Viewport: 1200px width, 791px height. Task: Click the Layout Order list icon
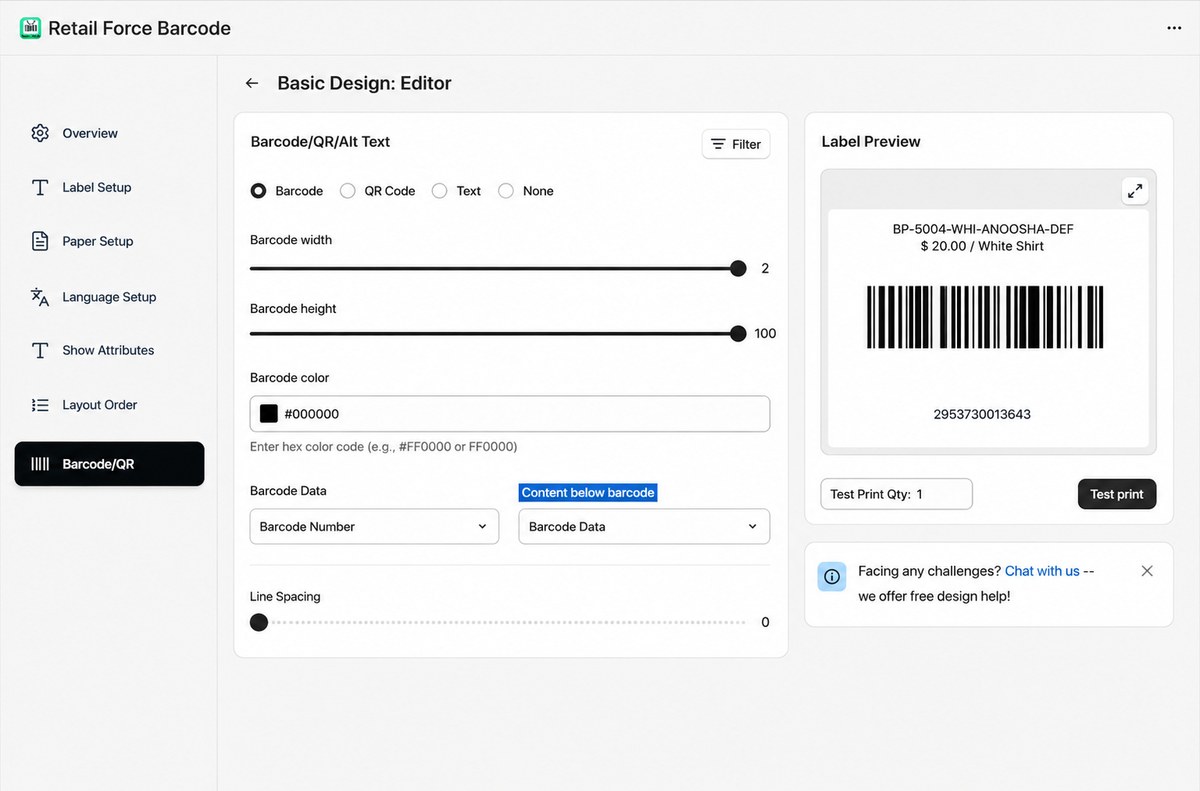click(x=40, y=405)
